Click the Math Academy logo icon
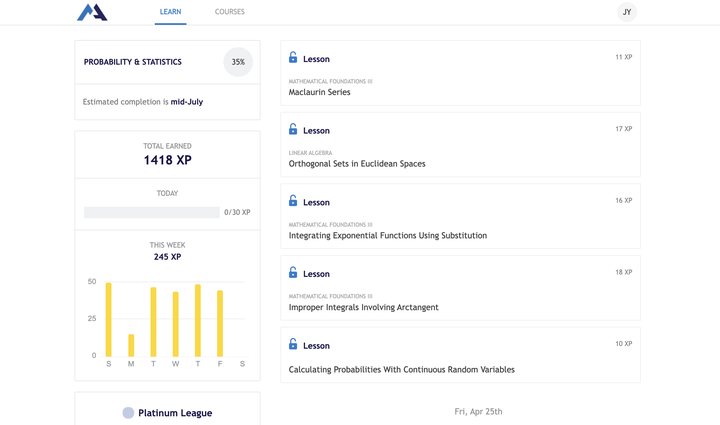The width and height of the screenshot is (720, 425). tap(92, 12)
